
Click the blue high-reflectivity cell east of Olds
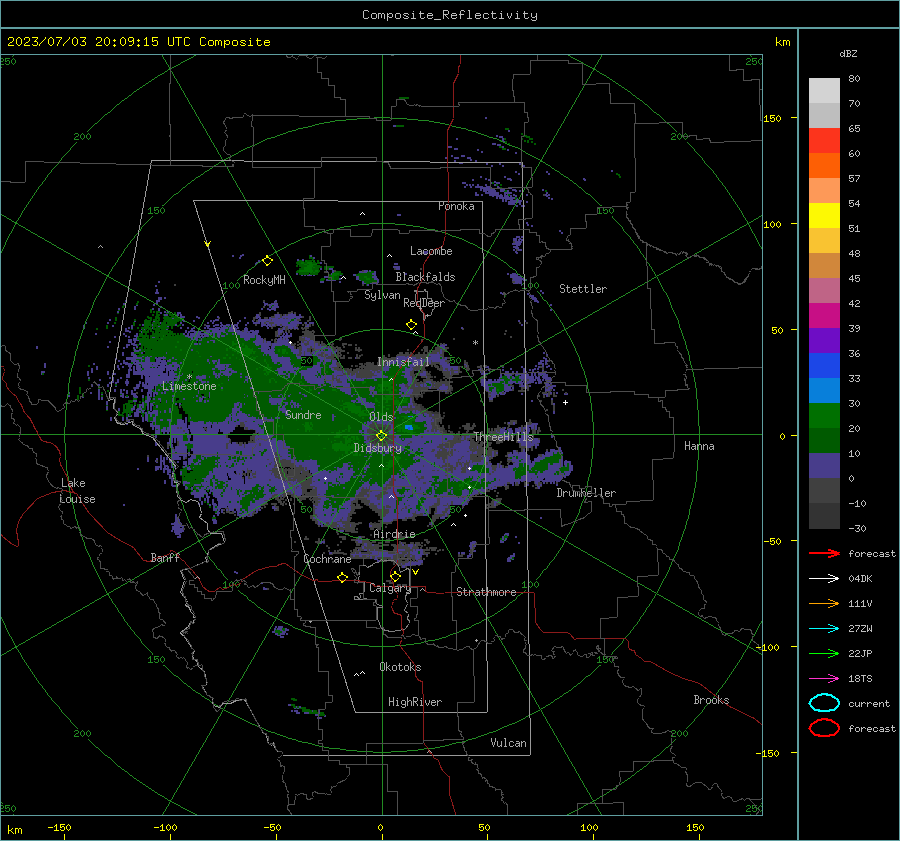tap(409, 428)
